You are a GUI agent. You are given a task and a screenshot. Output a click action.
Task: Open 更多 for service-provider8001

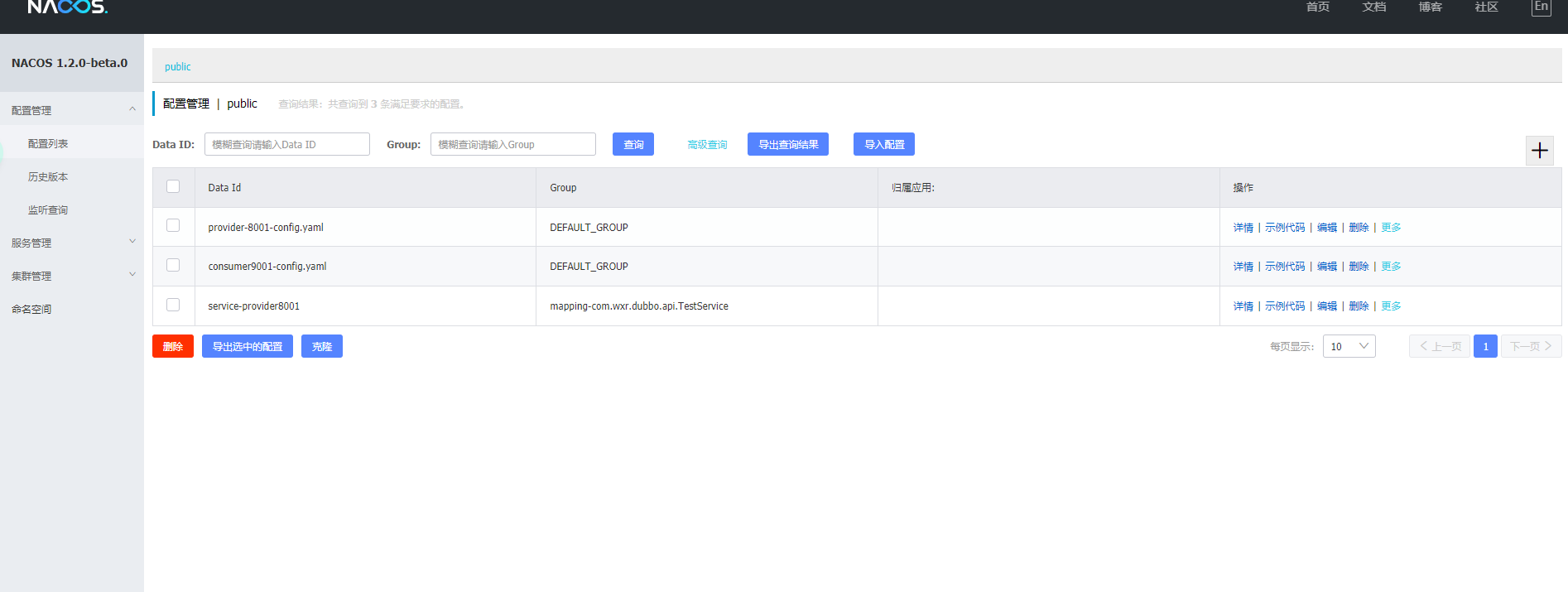(1391, 306)
